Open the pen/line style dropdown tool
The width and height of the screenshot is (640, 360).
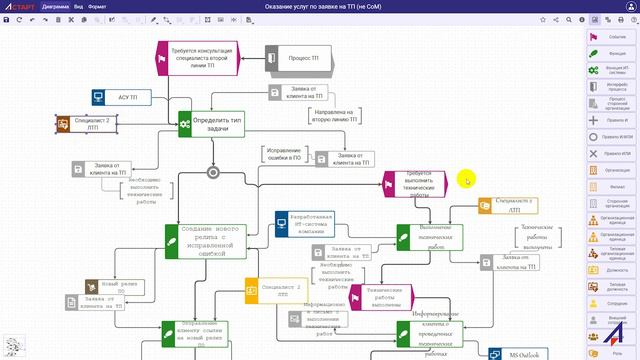(153, 20)
